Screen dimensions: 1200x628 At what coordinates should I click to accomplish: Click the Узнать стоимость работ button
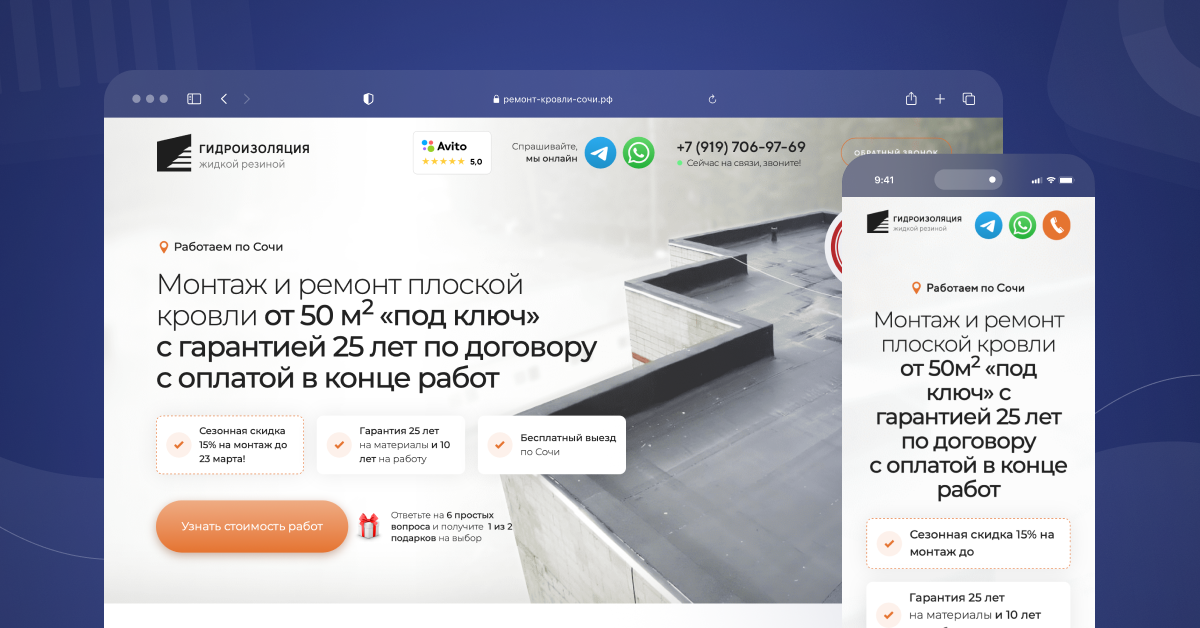click(252, 526)
